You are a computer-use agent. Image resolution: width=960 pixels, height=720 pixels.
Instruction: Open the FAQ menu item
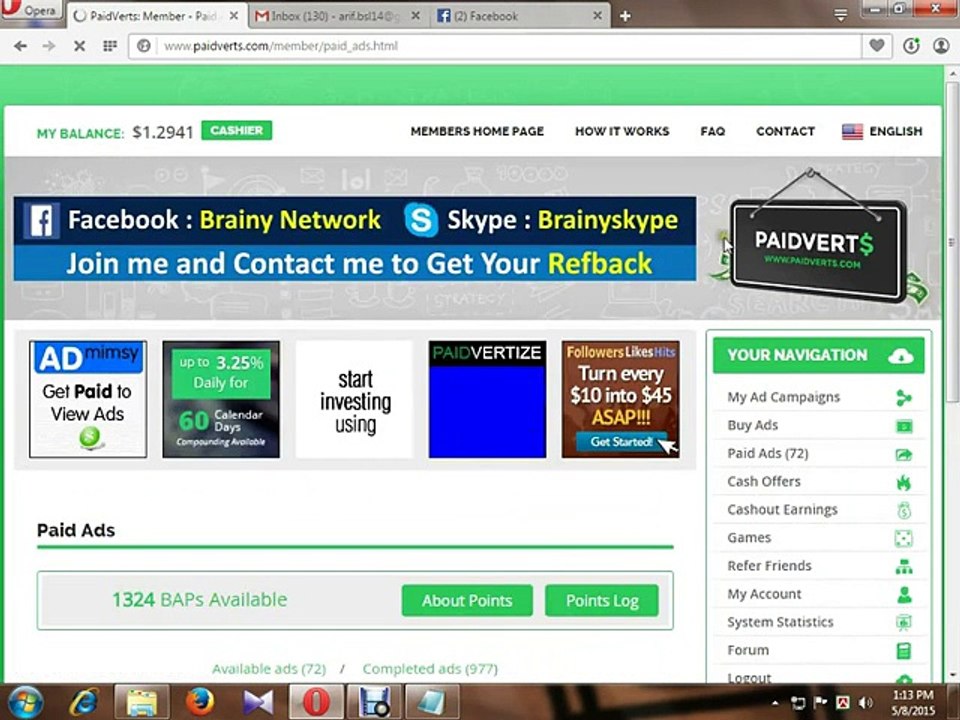(713, 131)
